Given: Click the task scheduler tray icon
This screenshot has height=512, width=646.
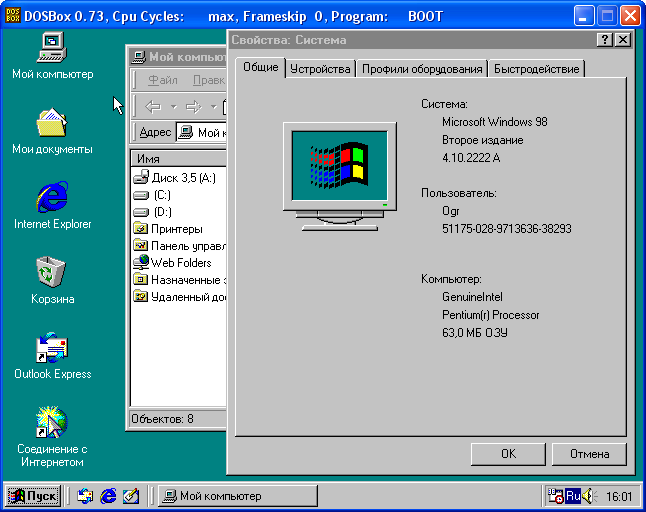Looking at the screenshot, I should [555, 496].
